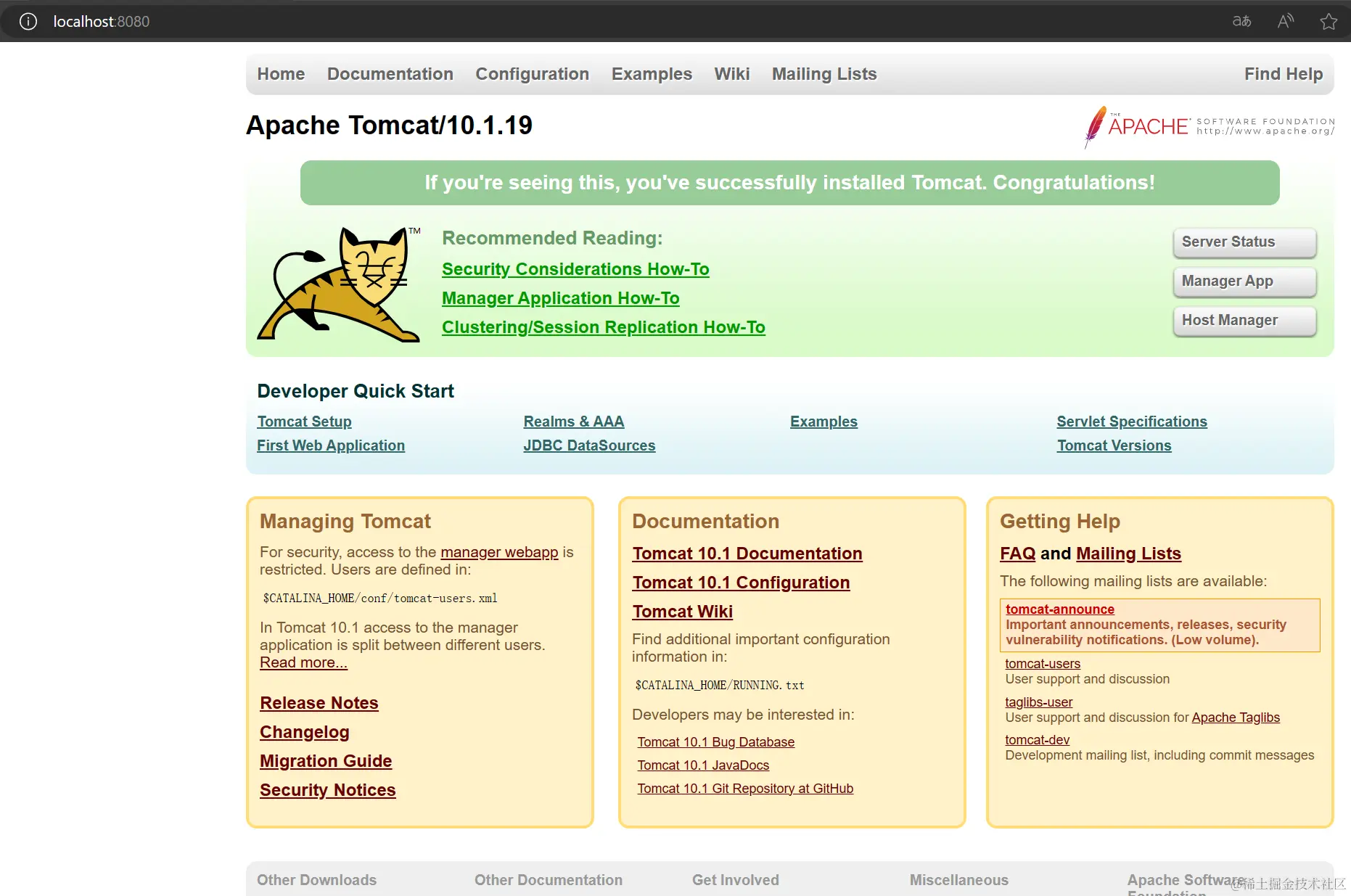
Task: Open the Migration Guide link
Action: 326,761
